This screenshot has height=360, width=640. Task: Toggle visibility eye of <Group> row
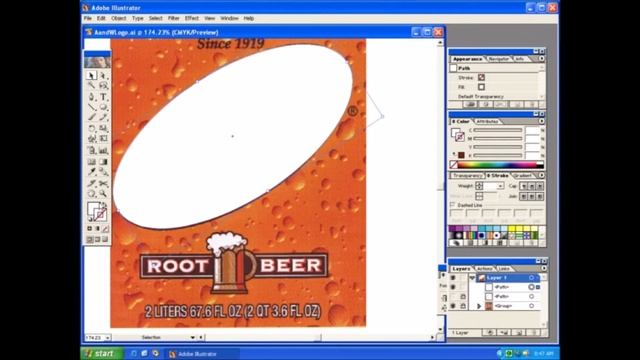pyautogui.click(x=453, y=306)
